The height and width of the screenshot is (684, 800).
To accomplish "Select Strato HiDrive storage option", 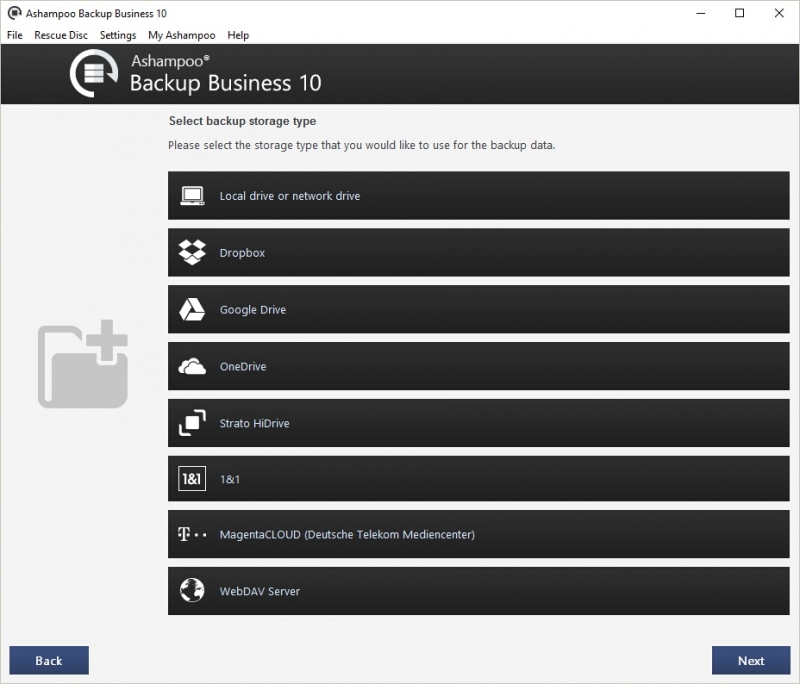I will click(479, 423).
